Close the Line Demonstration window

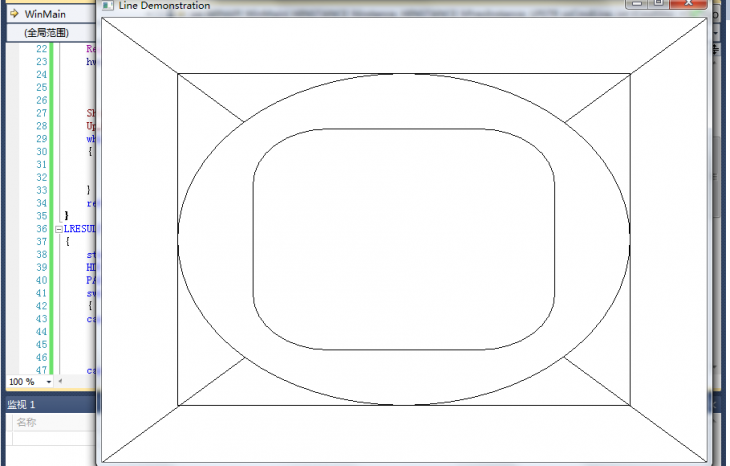tap(688, 4)
